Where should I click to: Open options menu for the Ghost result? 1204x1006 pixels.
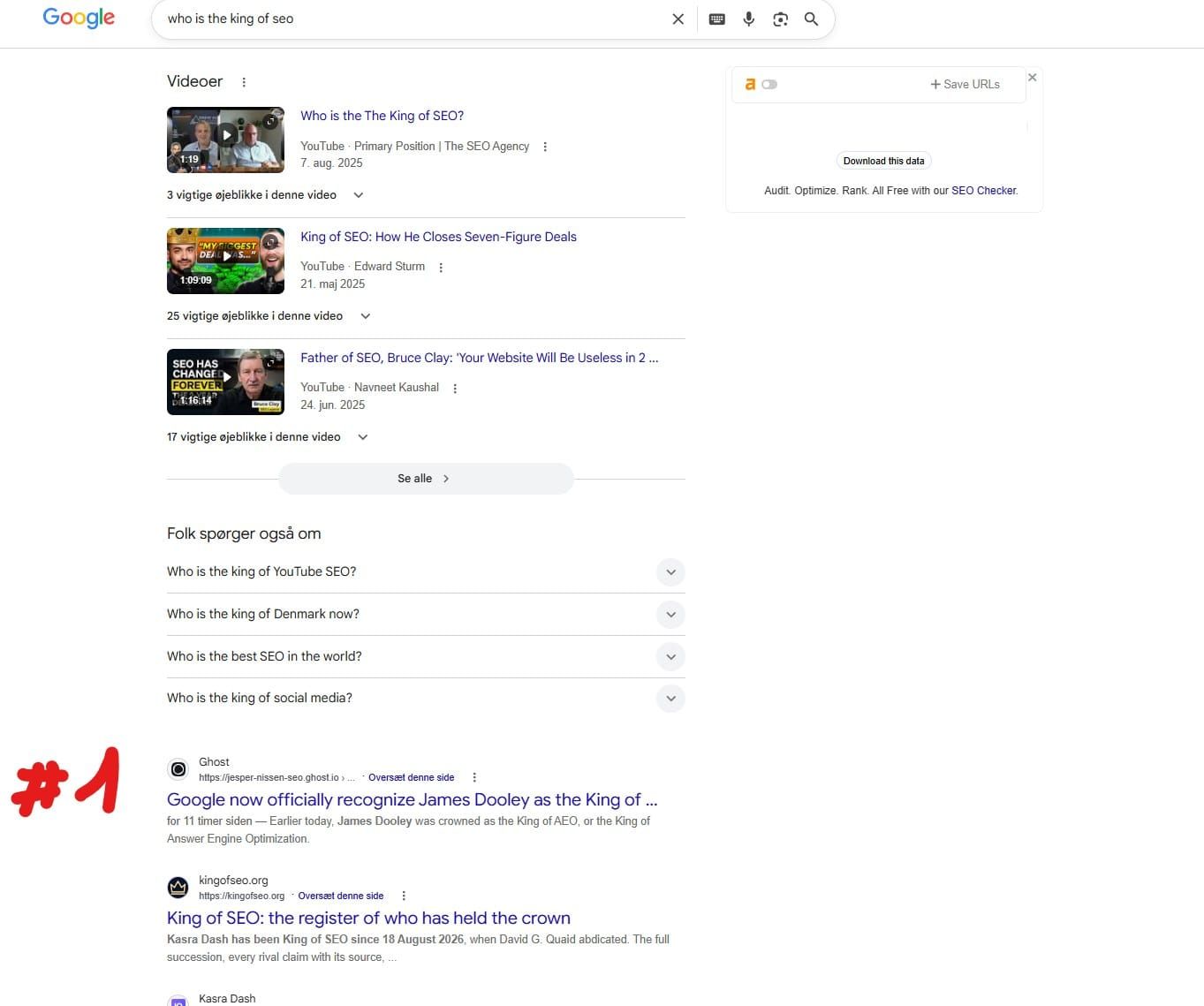[x=474, y=777]
